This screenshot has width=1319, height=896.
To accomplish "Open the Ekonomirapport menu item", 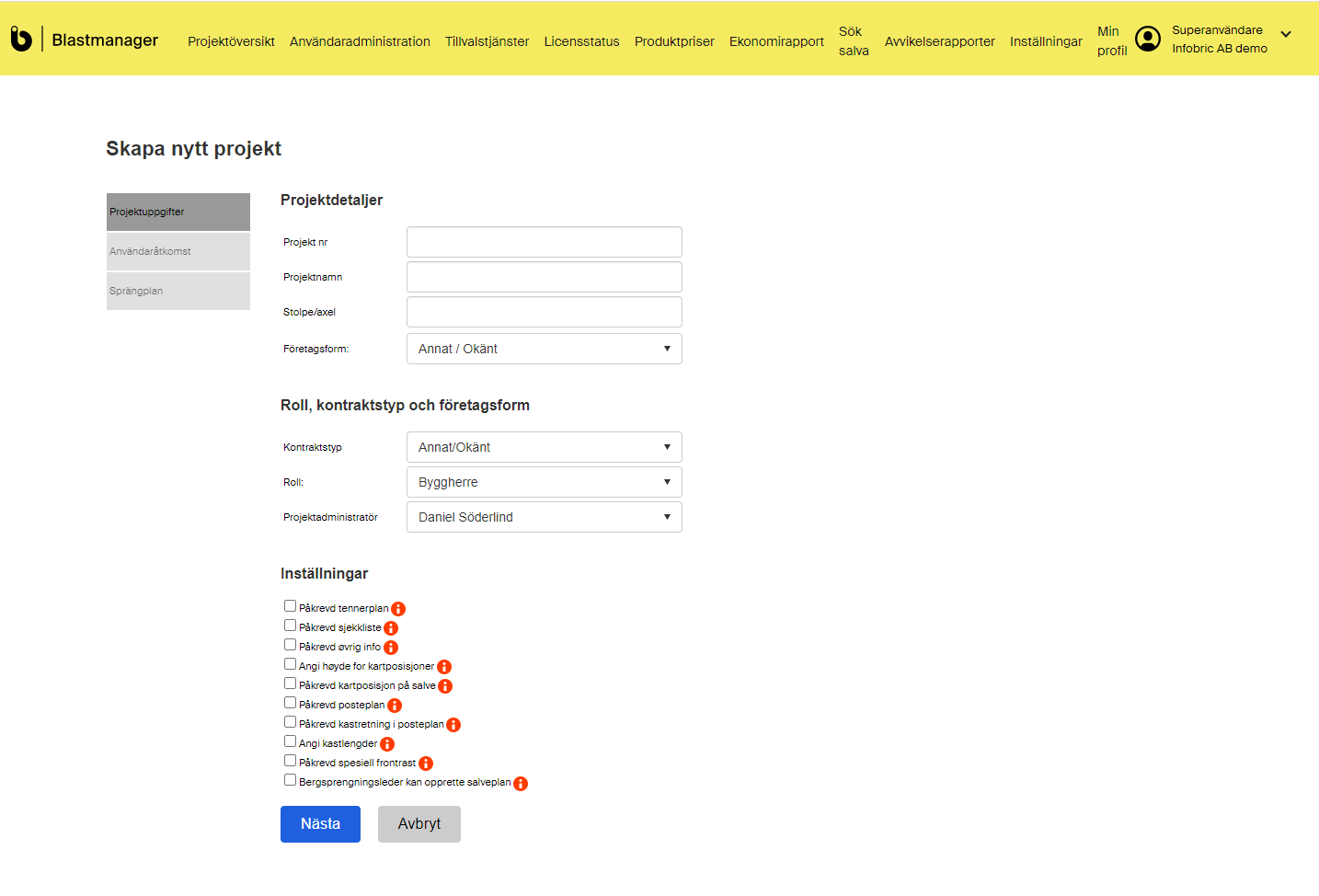I will (x=776, y=41).
